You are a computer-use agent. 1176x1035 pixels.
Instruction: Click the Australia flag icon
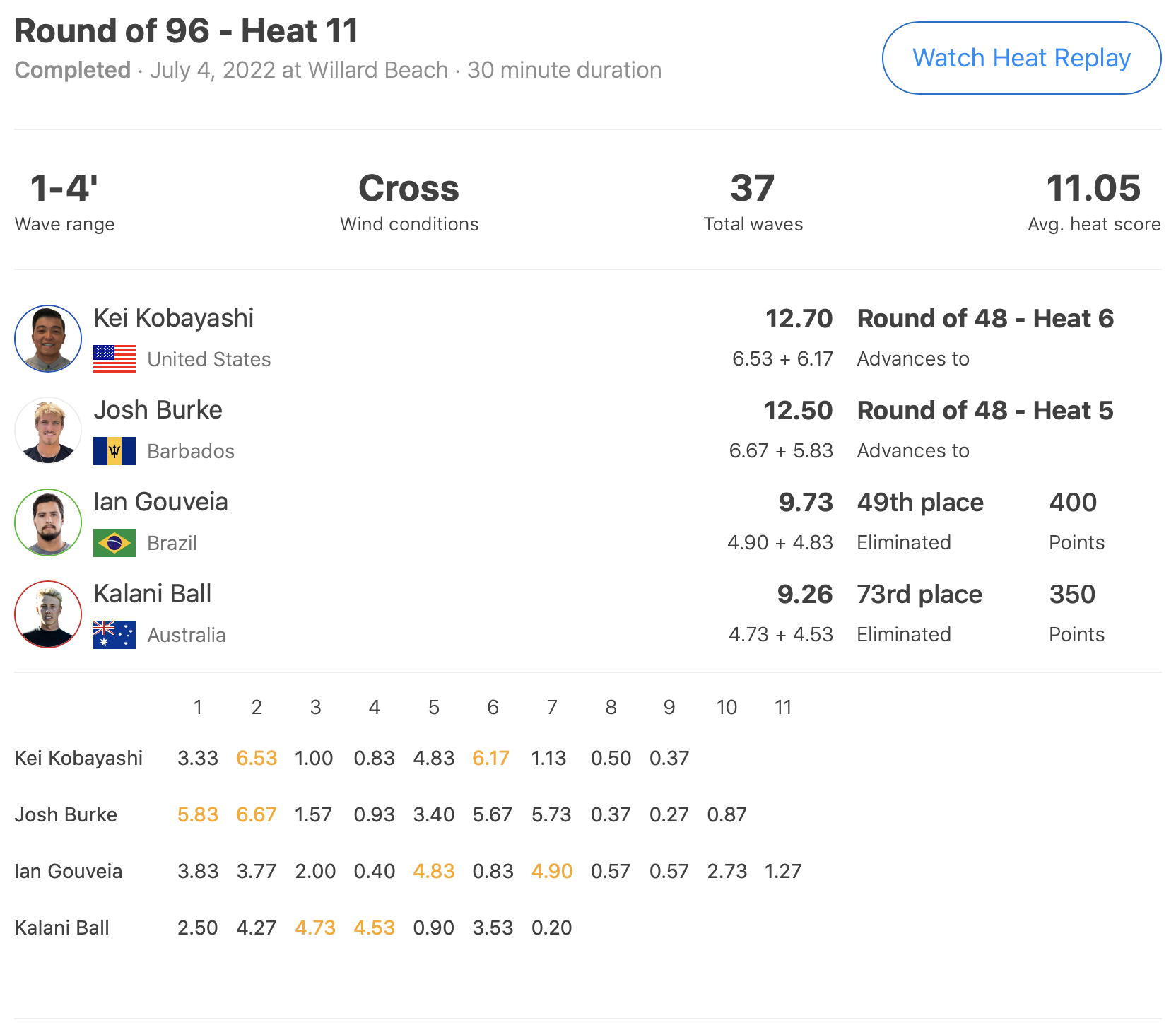(114, 635)
